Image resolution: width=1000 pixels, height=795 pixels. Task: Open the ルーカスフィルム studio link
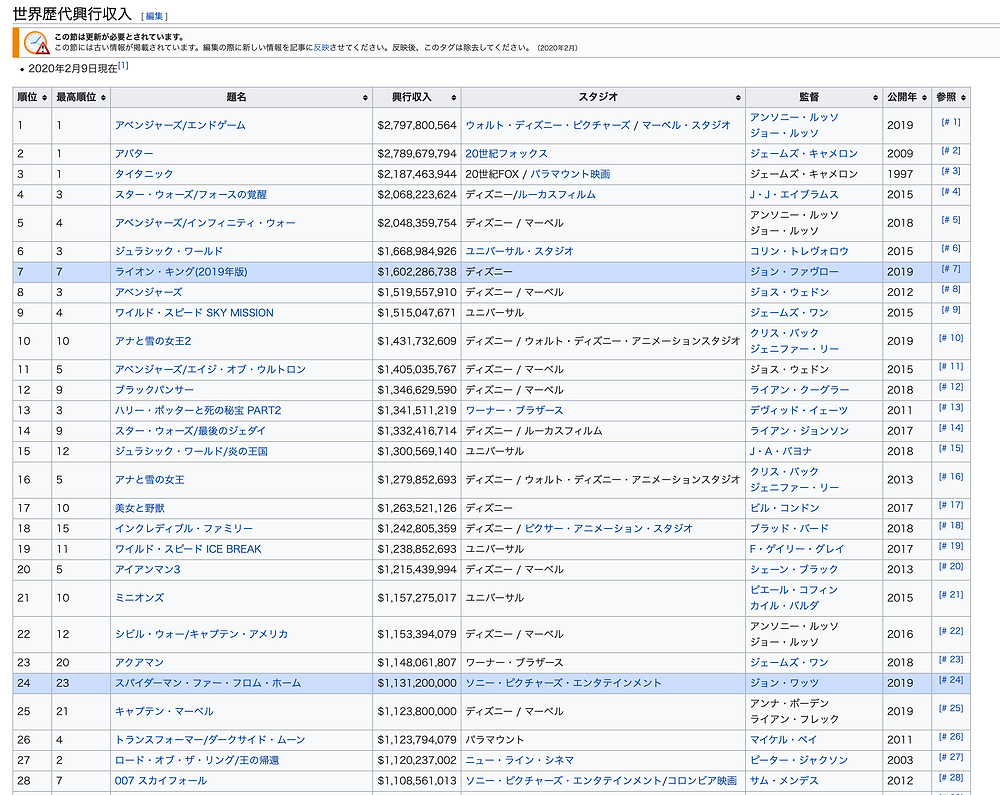pyautogui.click(x=556, y=194)
